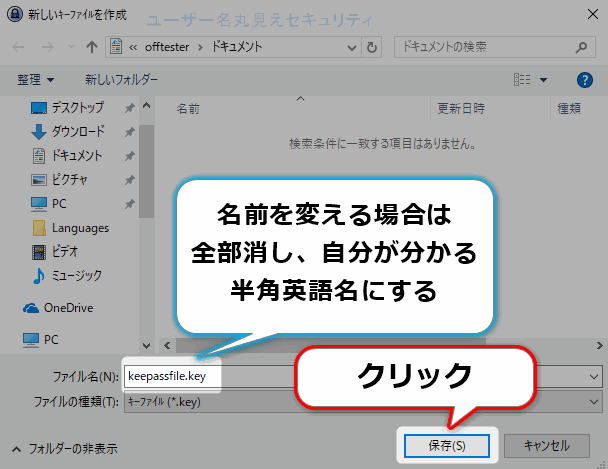The image size is (608, 469).
Task: Select offtester in the address path
Action: click(x=167, y=47)
